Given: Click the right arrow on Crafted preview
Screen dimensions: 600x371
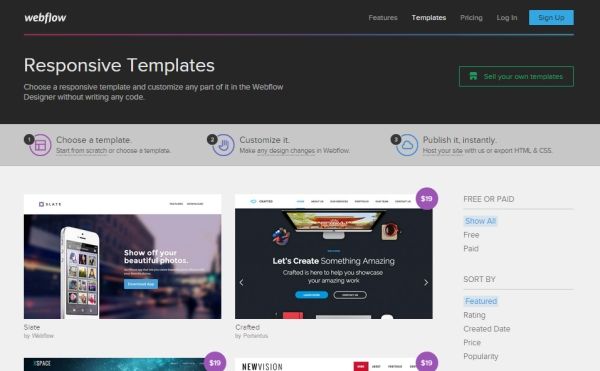Looking at the screenshot, I should pyautogui.click(x=426, y=283).
